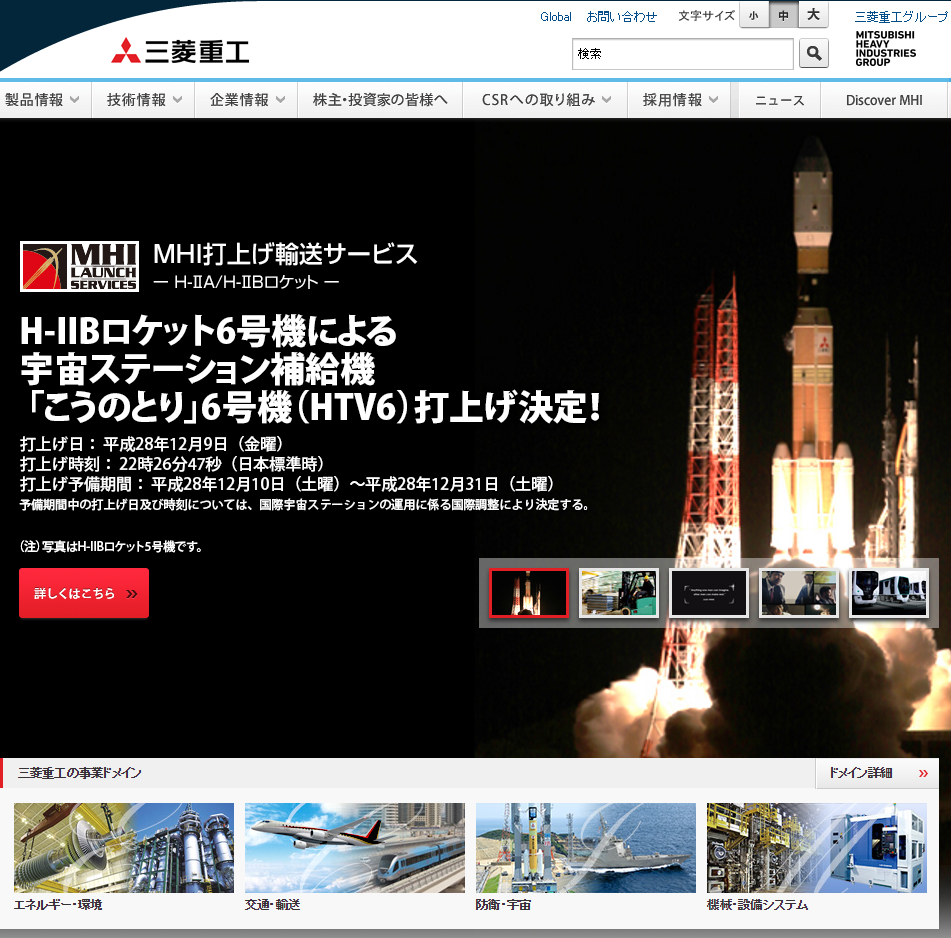Image resolution: width=951 pixels, height=938 pixels.
Task: Click the magnifying glass search button
Action: pos(814,54)
